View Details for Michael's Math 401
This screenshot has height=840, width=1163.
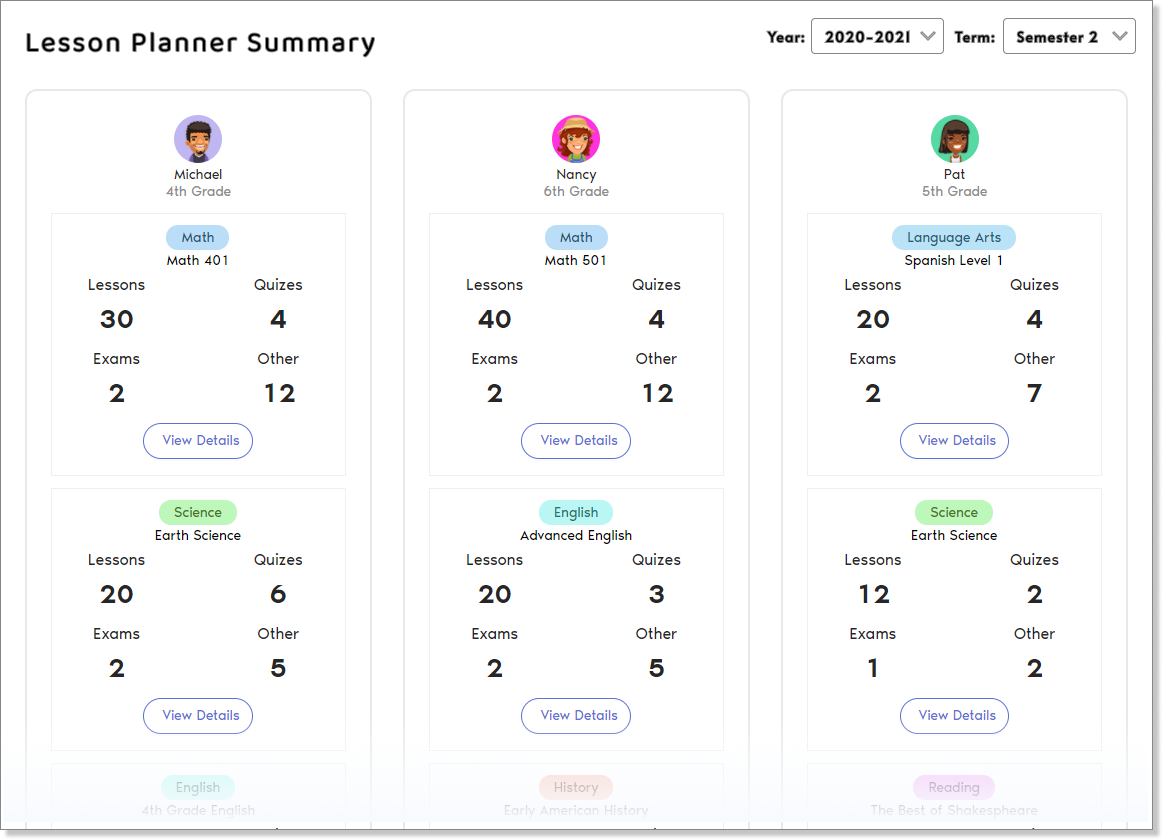(198, 440)
